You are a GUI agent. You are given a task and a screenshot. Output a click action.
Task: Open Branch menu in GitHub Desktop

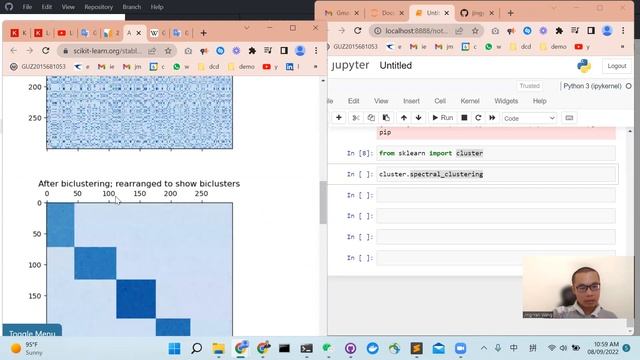(131, 7)
